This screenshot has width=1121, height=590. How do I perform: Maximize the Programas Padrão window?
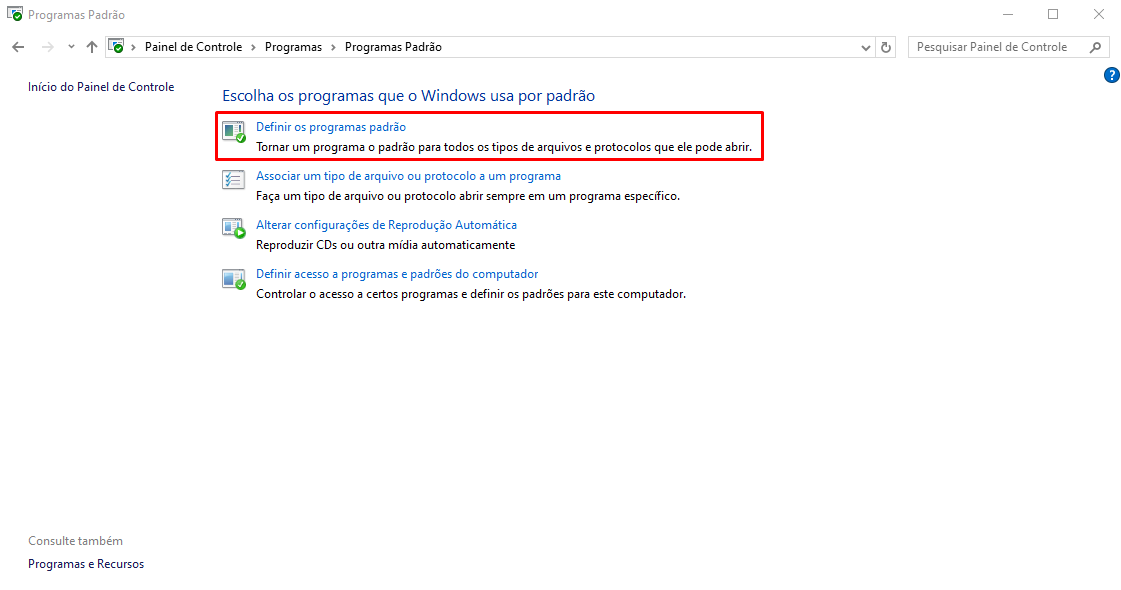[x=1053, y=14]
